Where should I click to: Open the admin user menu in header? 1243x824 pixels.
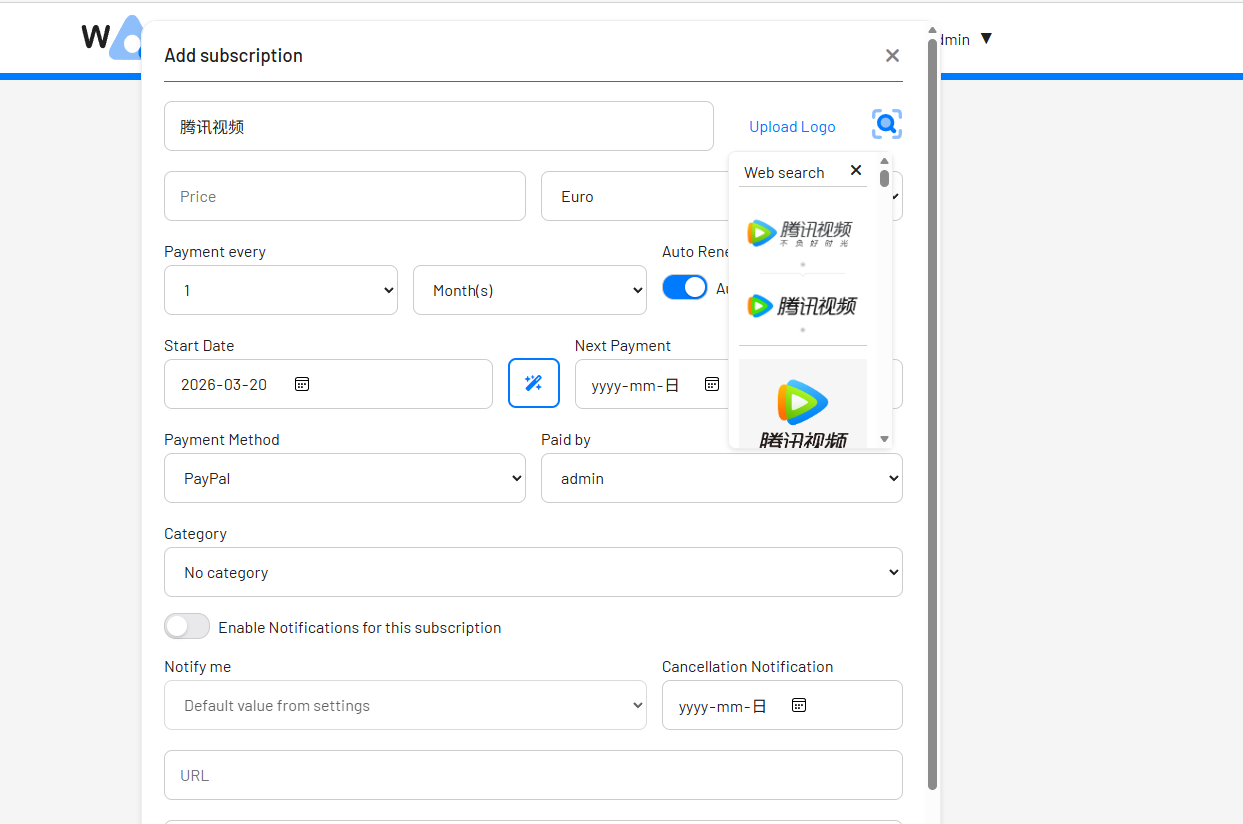964,39
